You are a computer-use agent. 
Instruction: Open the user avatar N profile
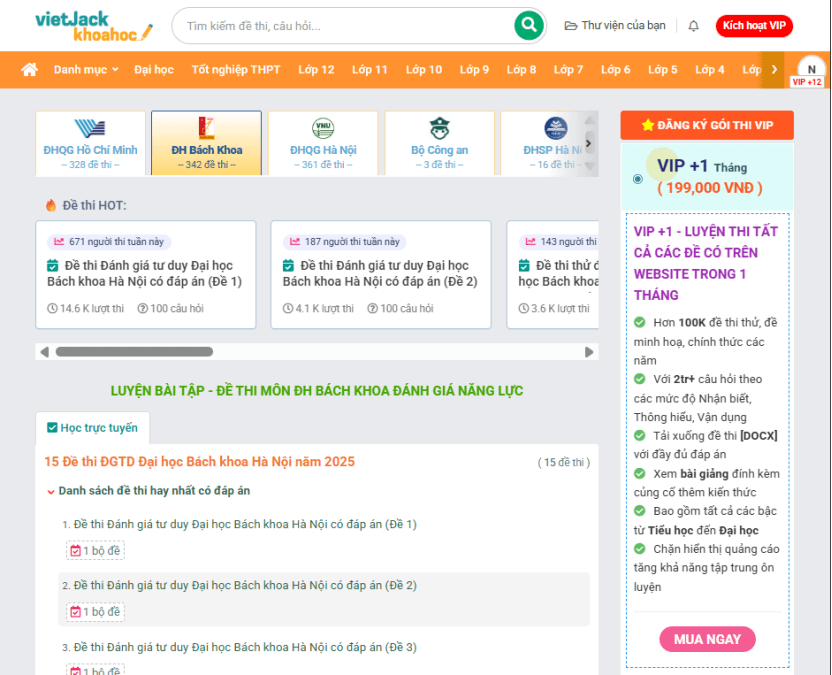tap(811, 70)
